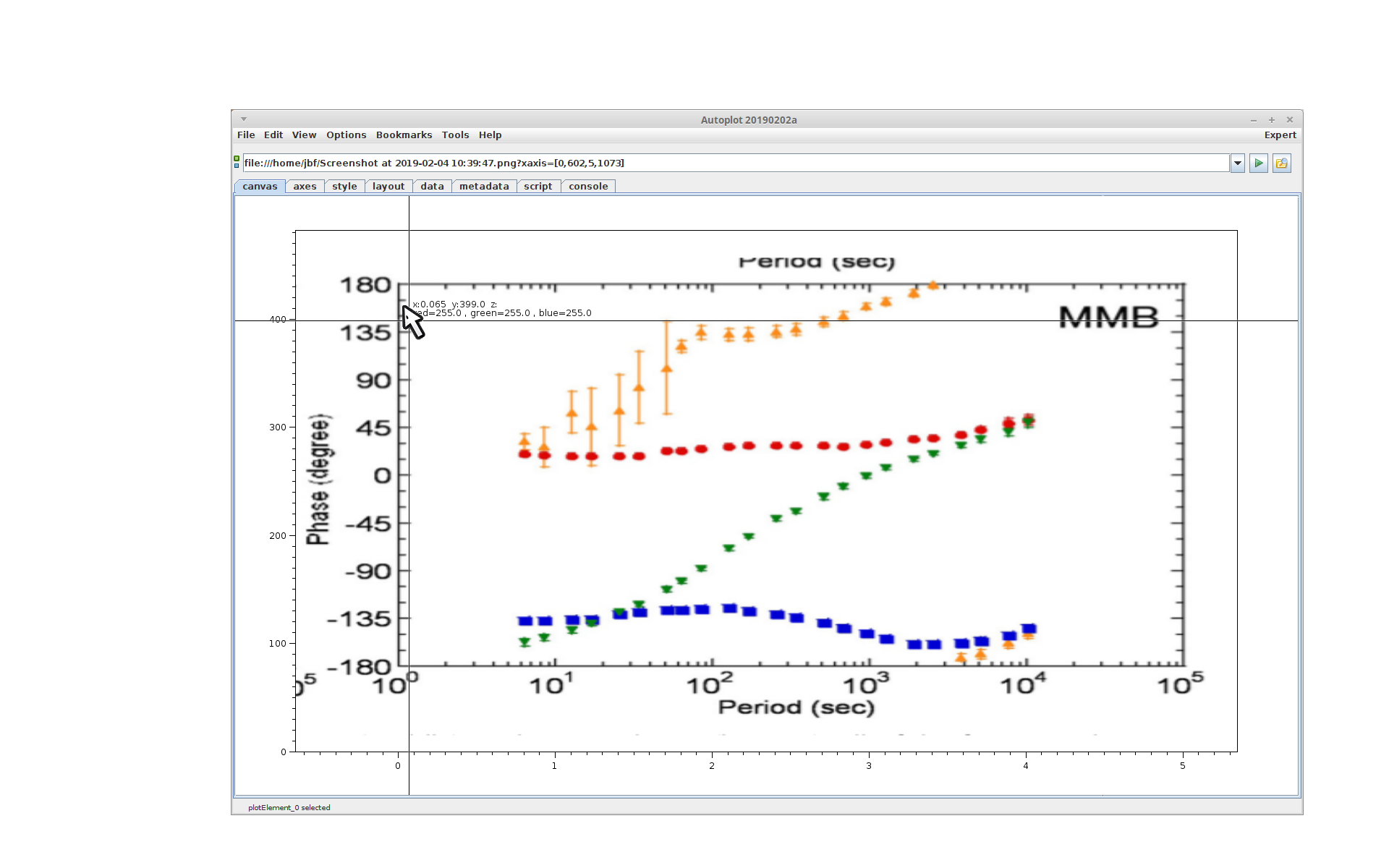Click the plotElement_0 selected status message

pos(289,808)
